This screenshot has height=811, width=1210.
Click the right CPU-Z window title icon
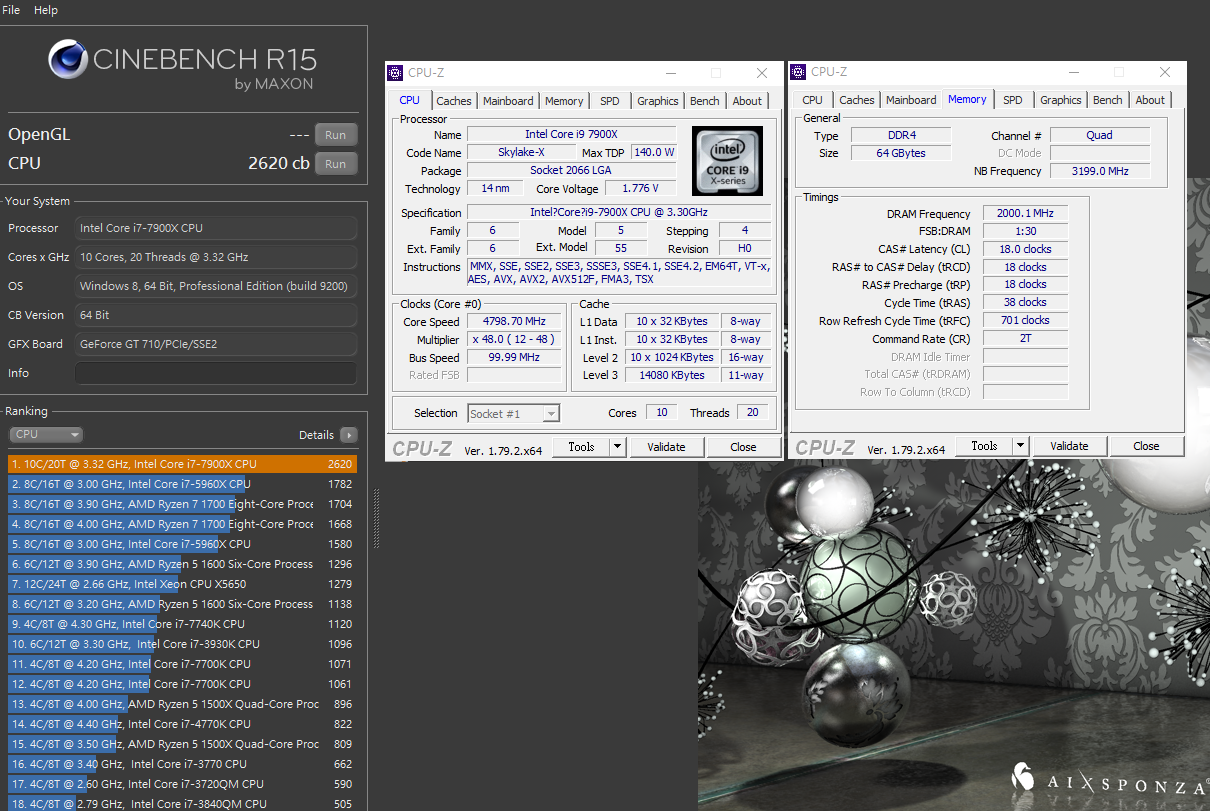point(799,72)
